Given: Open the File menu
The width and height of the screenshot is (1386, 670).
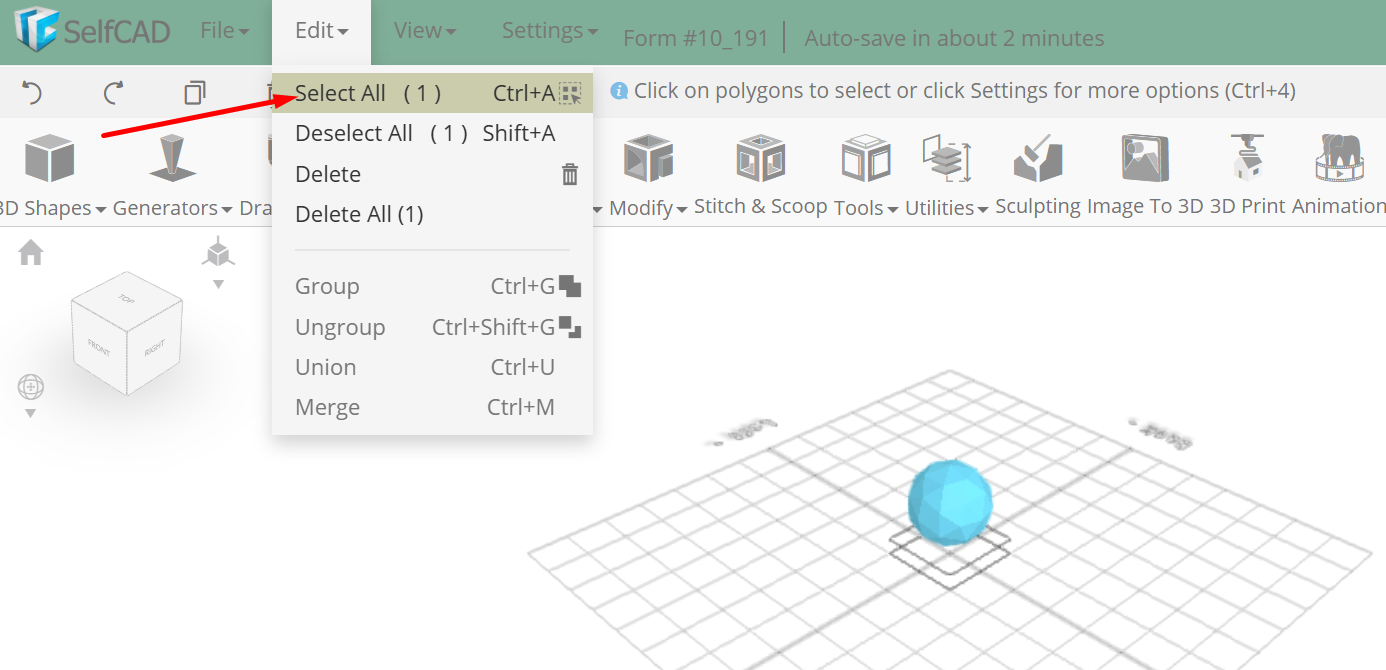Looking at the screenshot, I should [x=225, y=31].
